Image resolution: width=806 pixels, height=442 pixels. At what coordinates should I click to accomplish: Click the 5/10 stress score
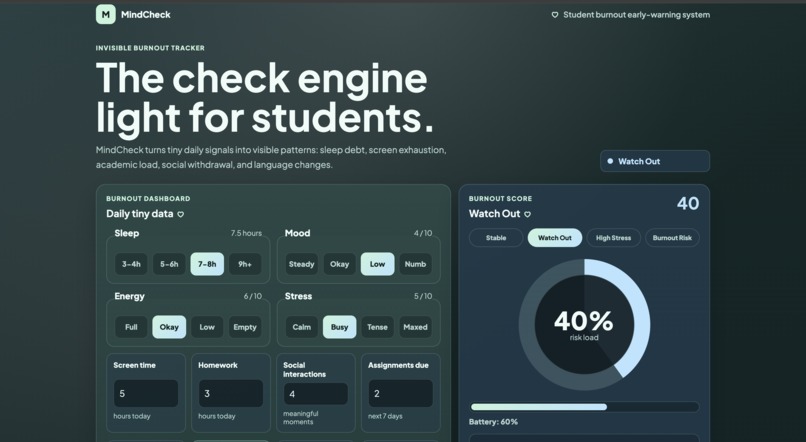click(x=423, y=296)
